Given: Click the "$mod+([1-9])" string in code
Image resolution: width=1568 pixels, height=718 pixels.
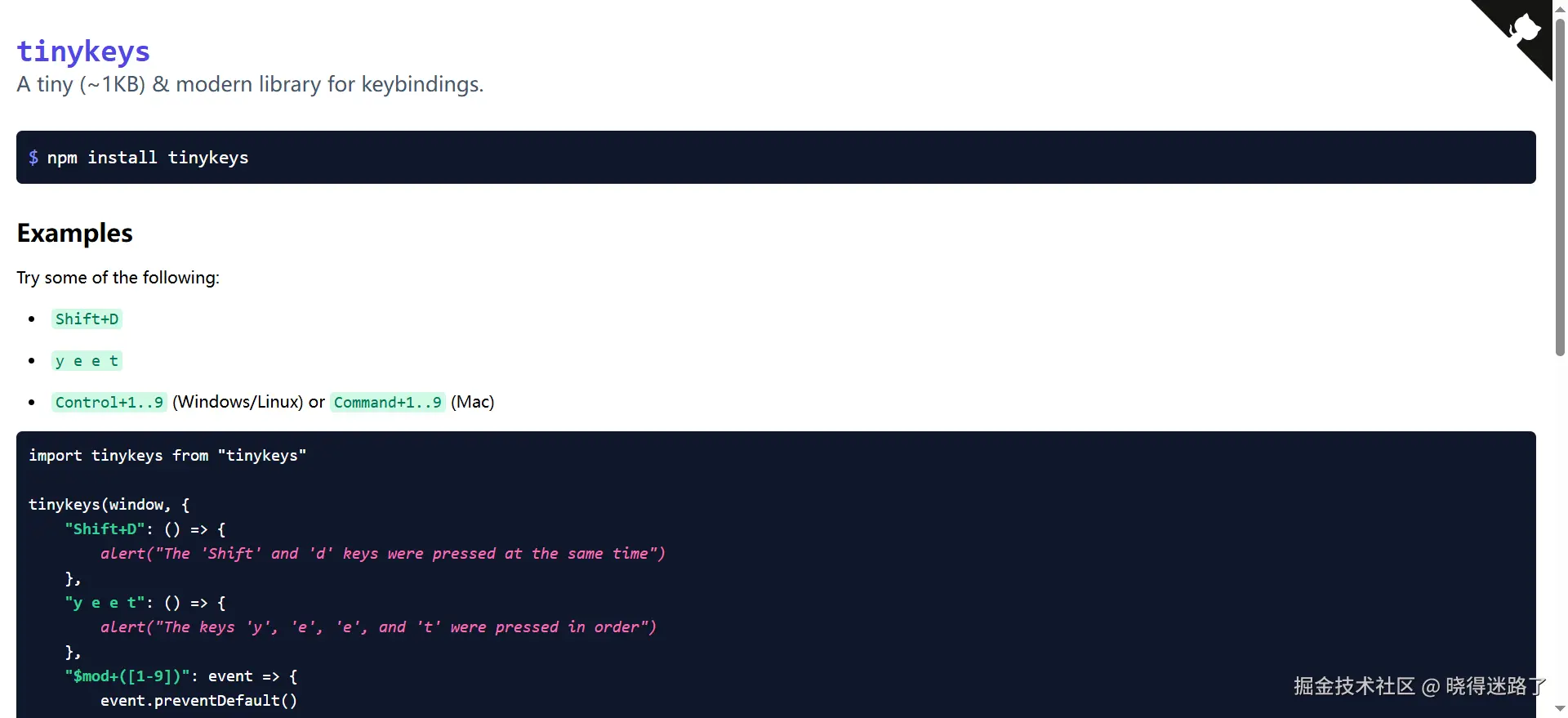Looking at the screenshot, I should (127, 676).
